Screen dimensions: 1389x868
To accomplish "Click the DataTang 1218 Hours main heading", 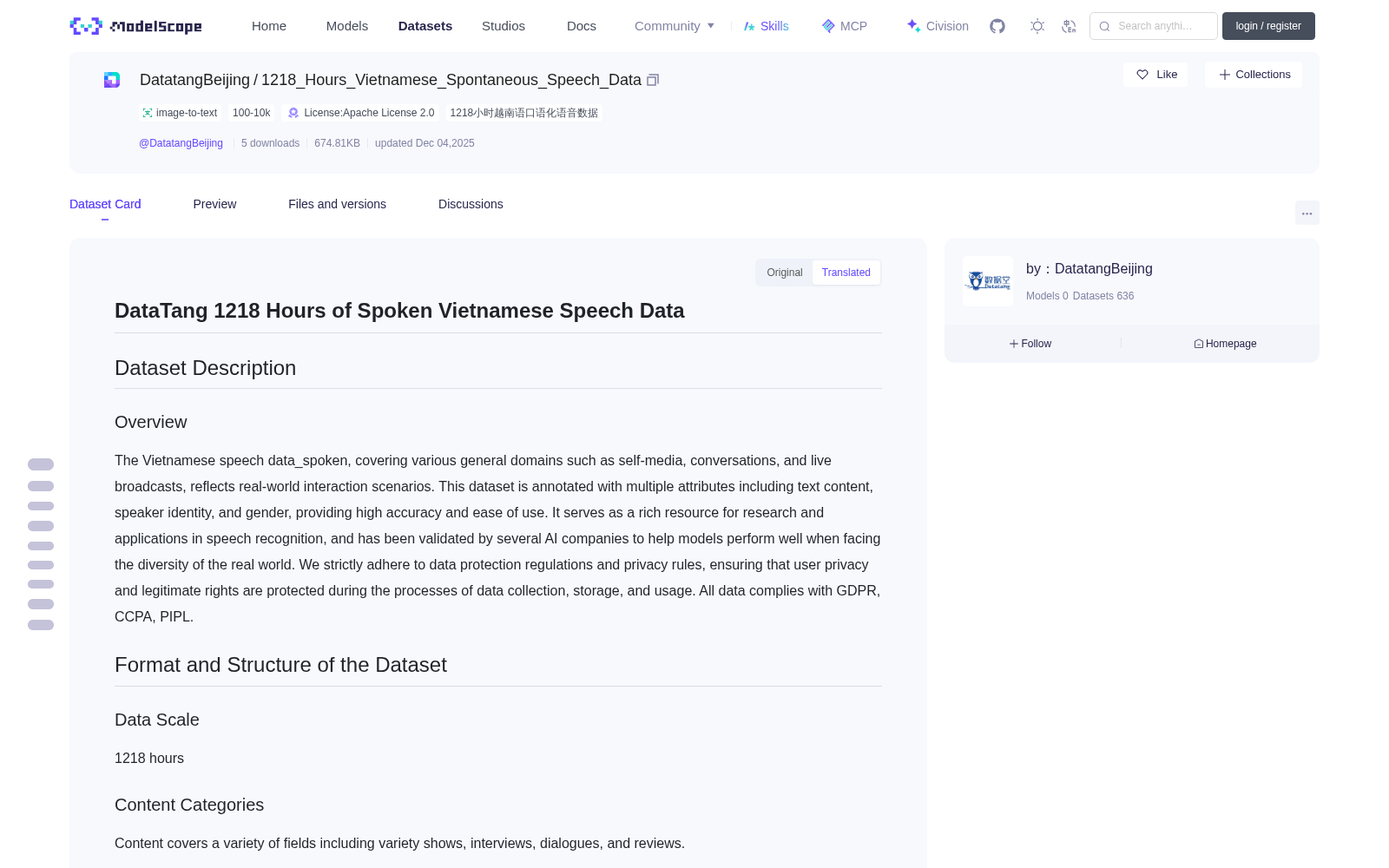I will click(399, 311).
